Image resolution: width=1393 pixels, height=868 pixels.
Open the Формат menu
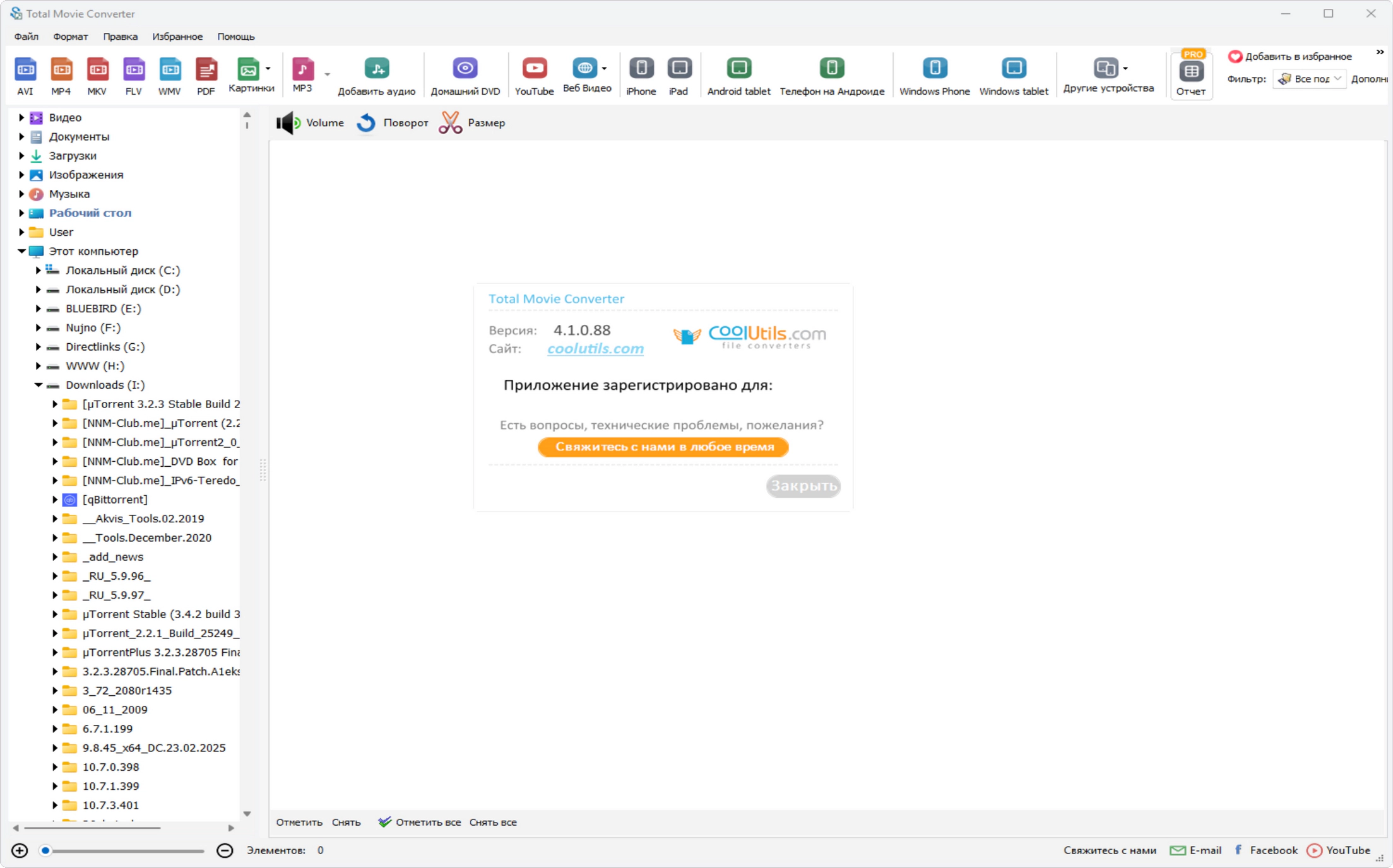71,37
